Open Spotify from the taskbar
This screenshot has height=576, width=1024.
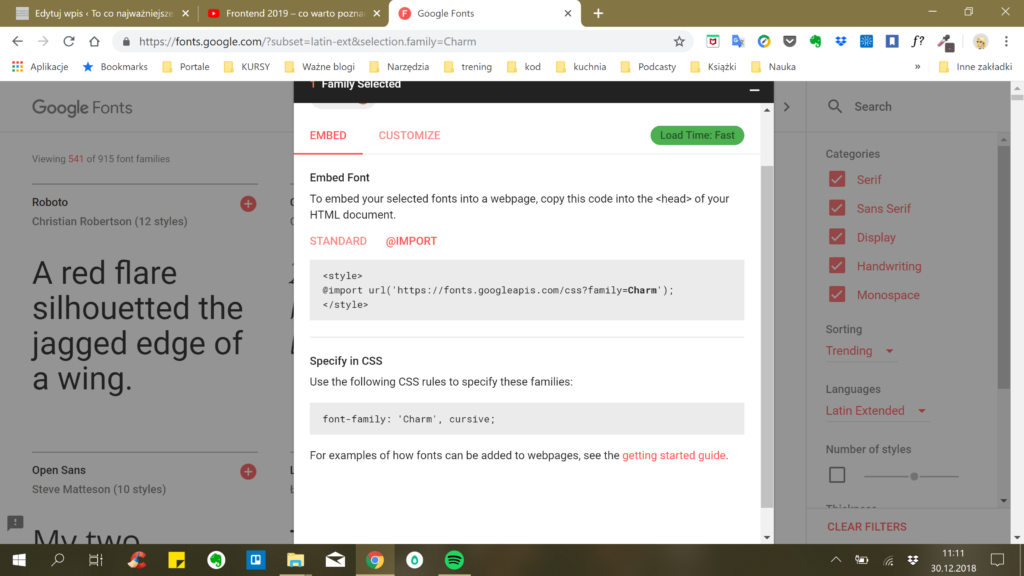pyautogui.click(x=453, y=560)
